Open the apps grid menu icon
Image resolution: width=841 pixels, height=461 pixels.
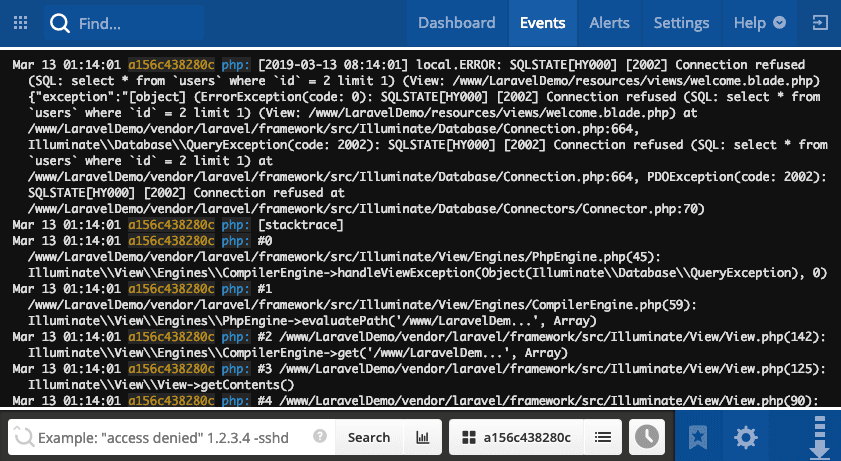pyautogui.click(x=20, y=23)
